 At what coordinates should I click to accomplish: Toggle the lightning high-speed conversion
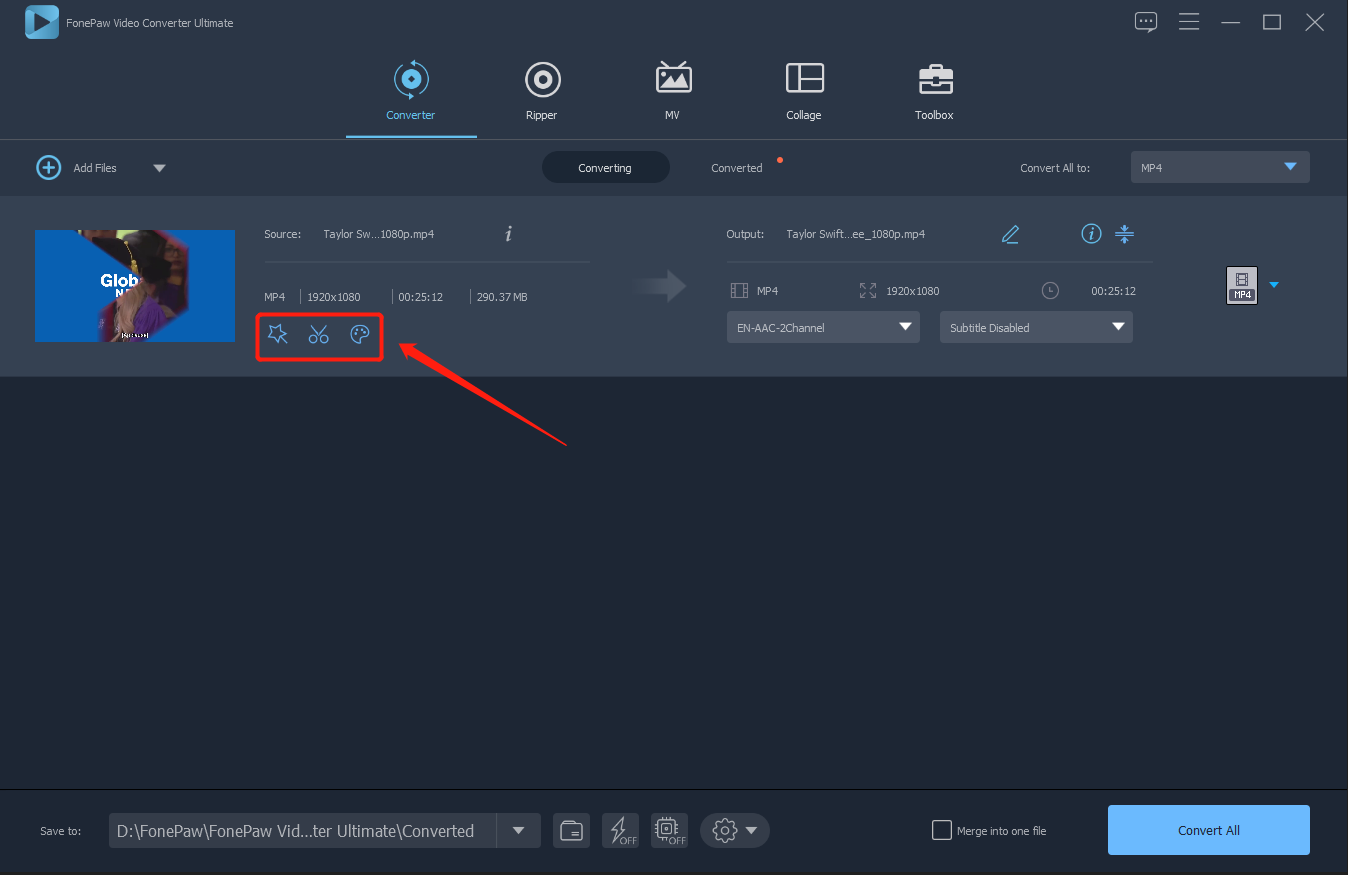coord(620,830)
